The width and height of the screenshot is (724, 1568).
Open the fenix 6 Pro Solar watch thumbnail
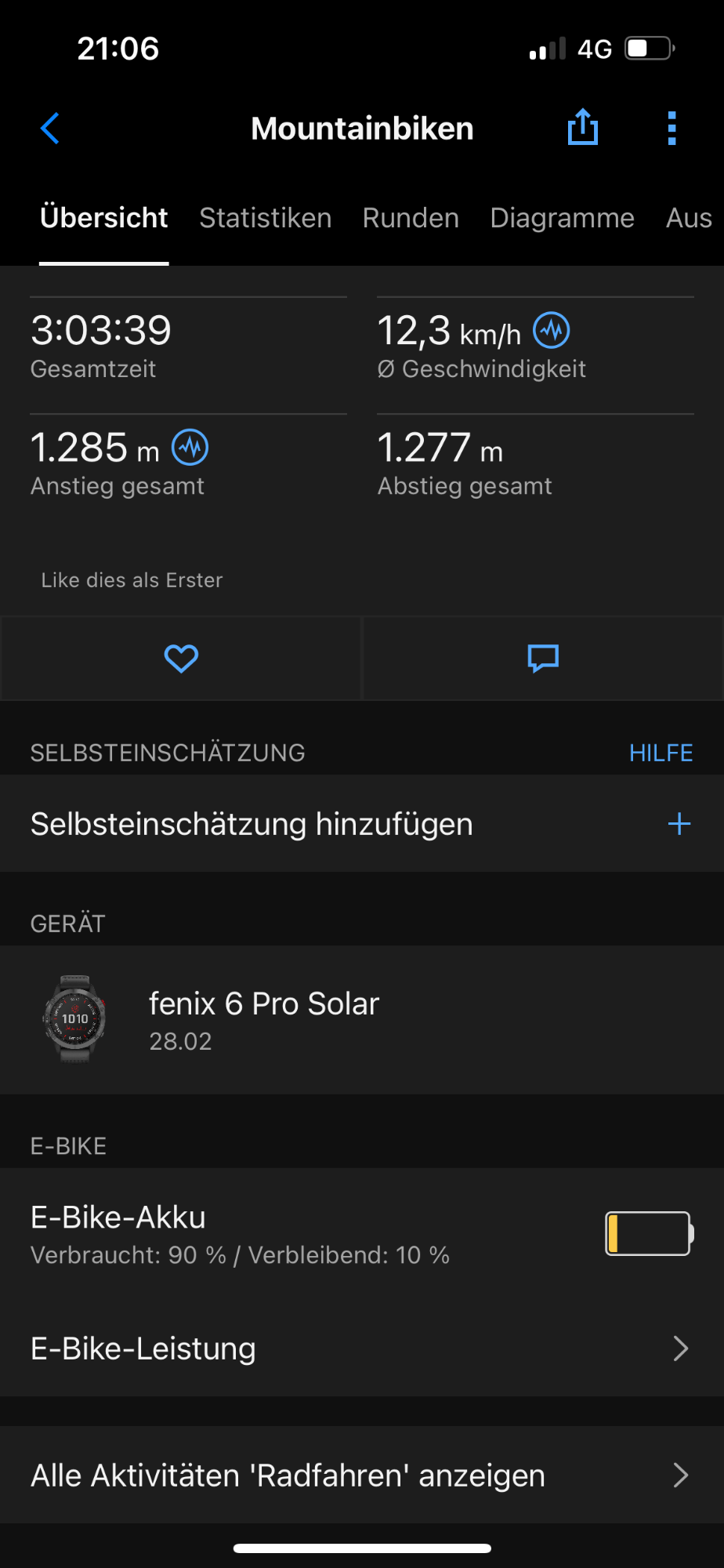[74, 1019]
